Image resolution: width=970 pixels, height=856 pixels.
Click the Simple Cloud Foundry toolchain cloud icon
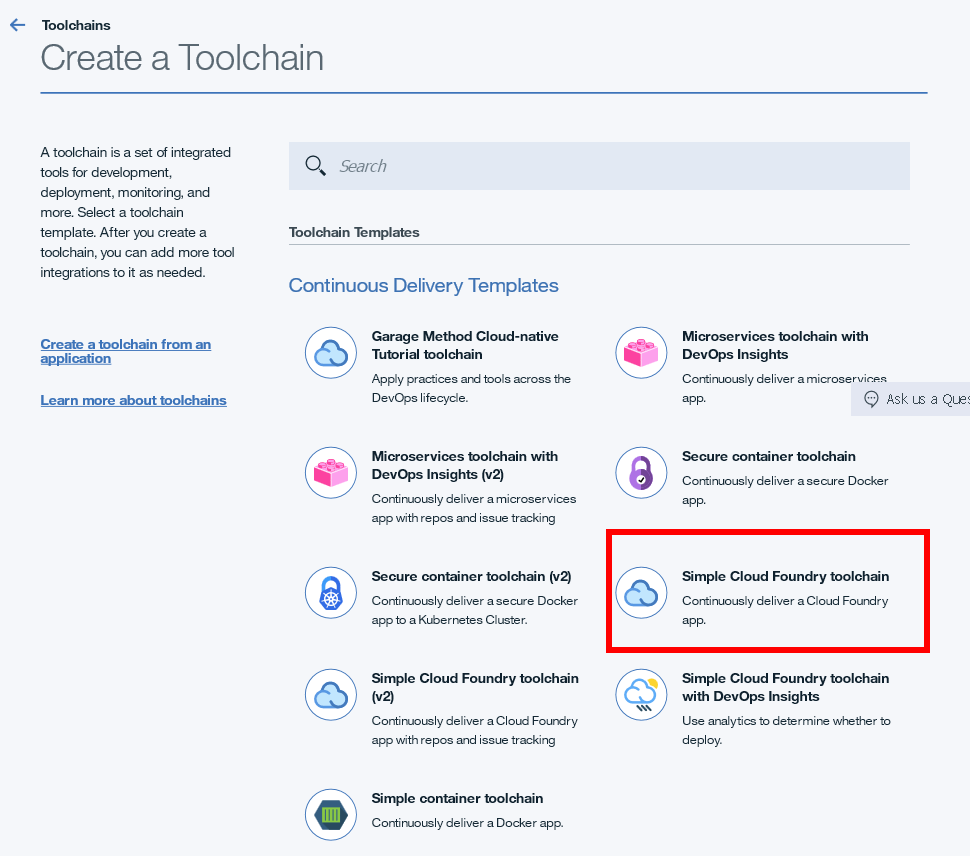[642, 593]
